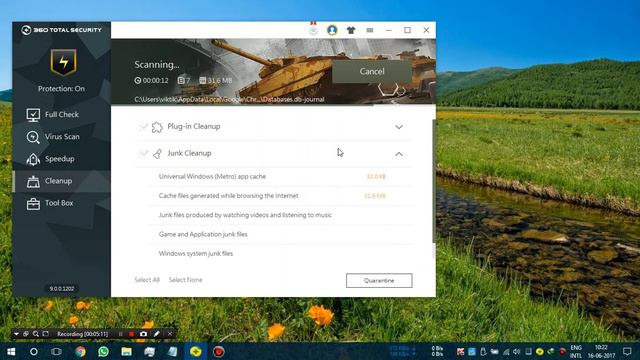Open Task View on the taskbar
The height and width of the screenshot is (360, 640).
pos(56,351)
